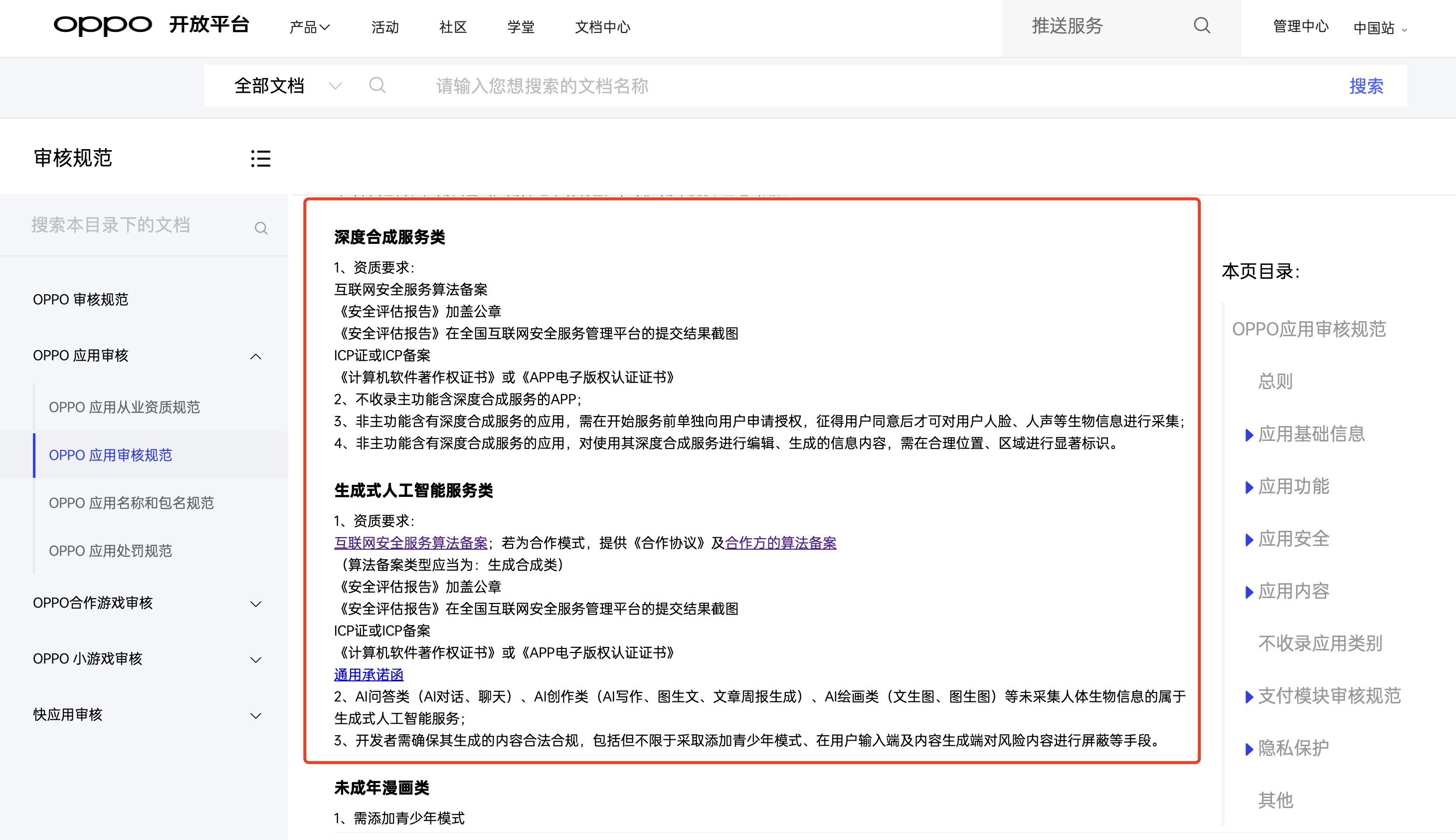
Task: Select OPPO 应用从业资质规范 in sidebar
Action: coord(124,408)
